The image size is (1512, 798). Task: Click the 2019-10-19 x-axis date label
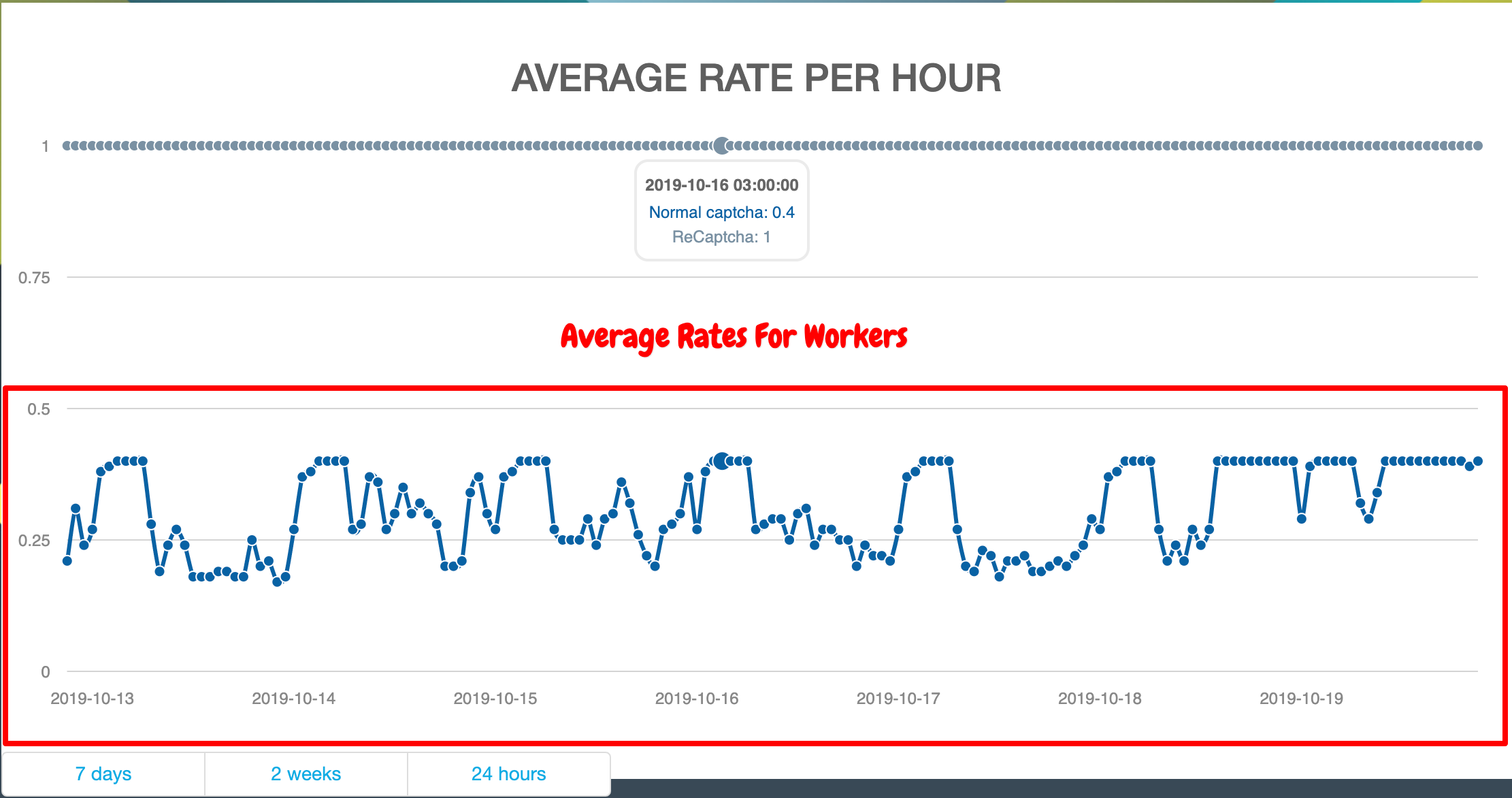(1300, 698)
